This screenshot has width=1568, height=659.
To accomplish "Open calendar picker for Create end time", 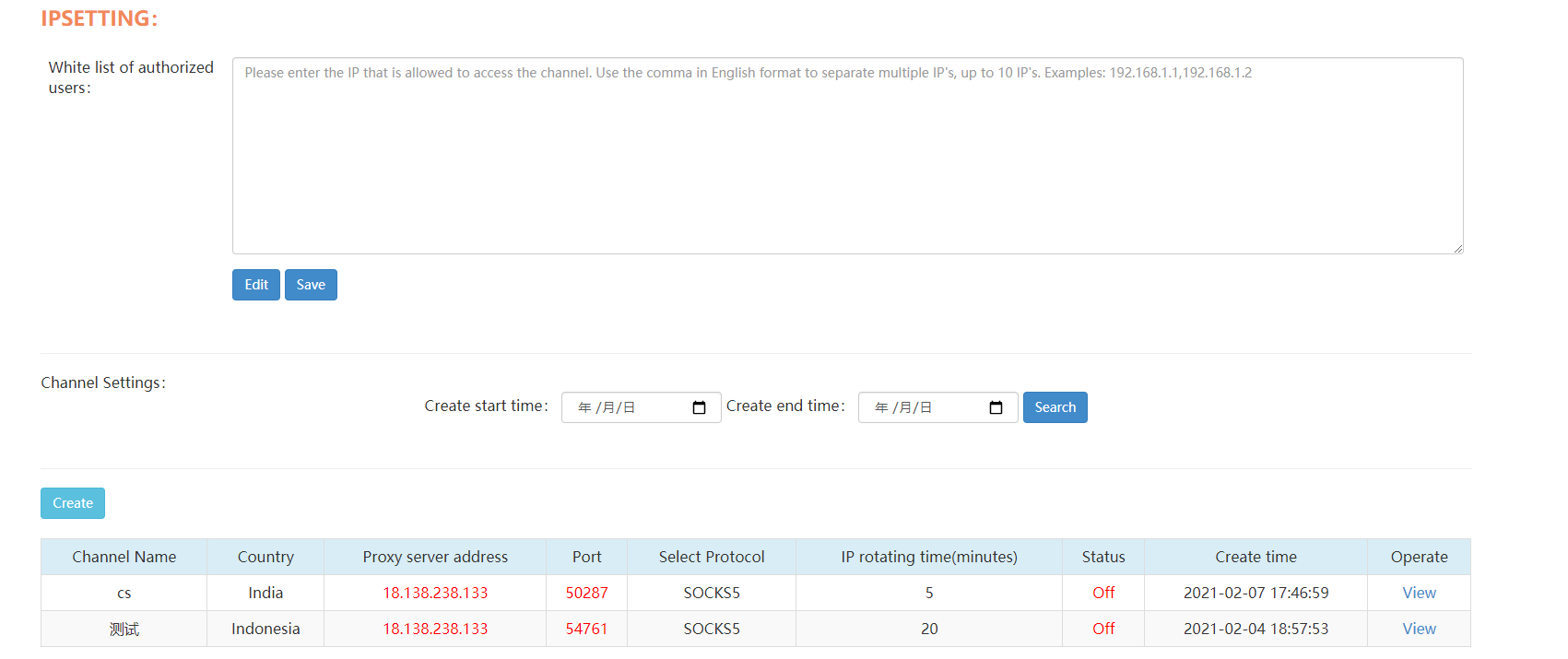I will tap(996, 407).
